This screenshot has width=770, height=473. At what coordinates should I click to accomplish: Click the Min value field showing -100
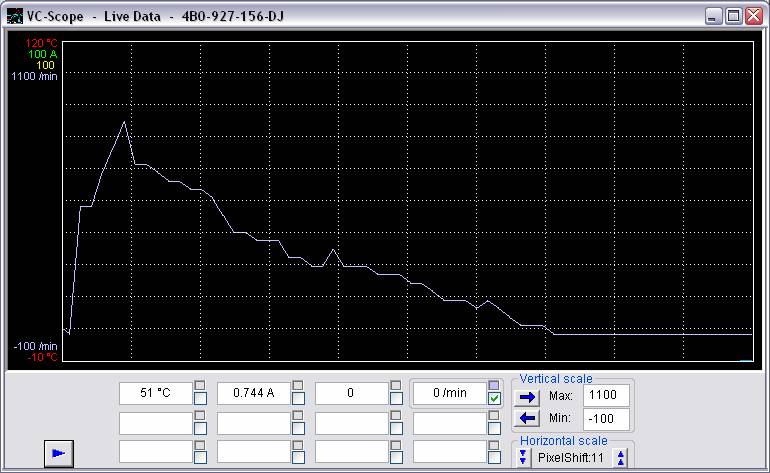pos(607,418)
